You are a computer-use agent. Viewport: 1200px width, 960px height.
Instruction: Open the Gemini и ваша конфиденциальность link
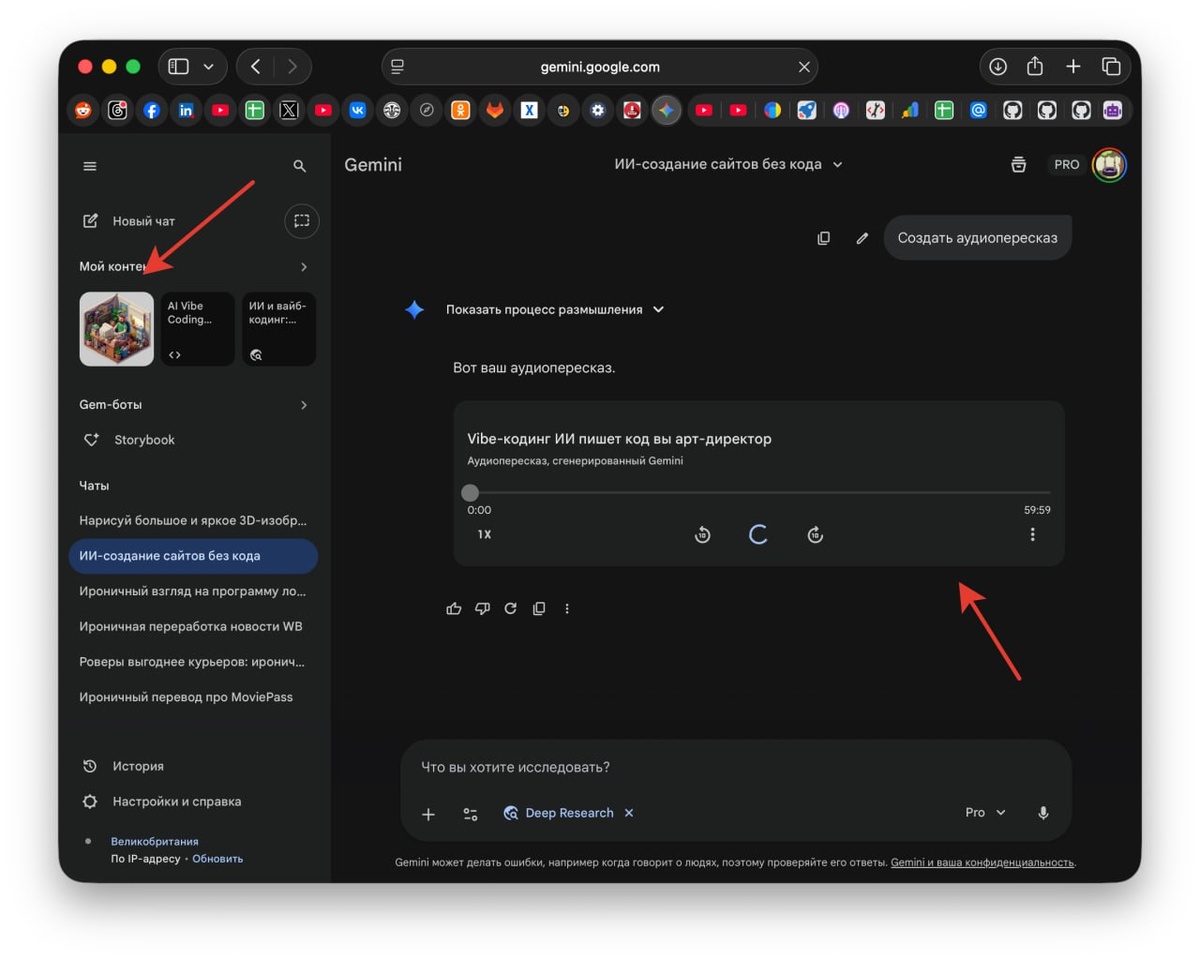pos(982,862)
